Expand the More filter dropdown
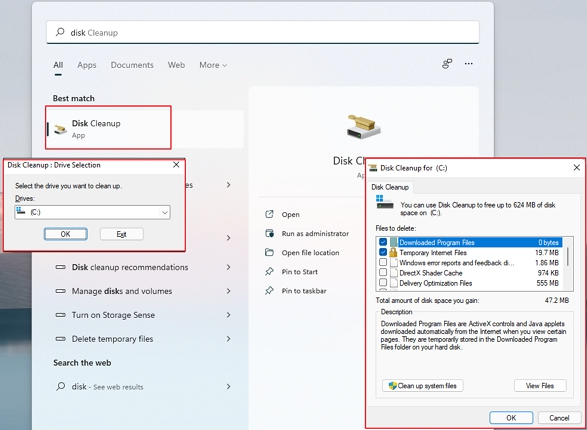Viewport: 587px width, 430px height. [x=213, y=65]
